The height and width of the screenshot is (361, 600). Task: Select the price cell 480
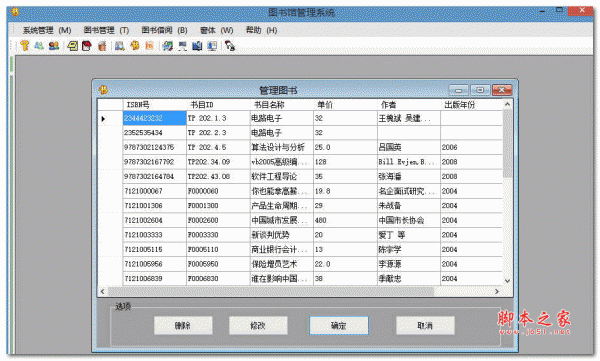coord(345,220)
